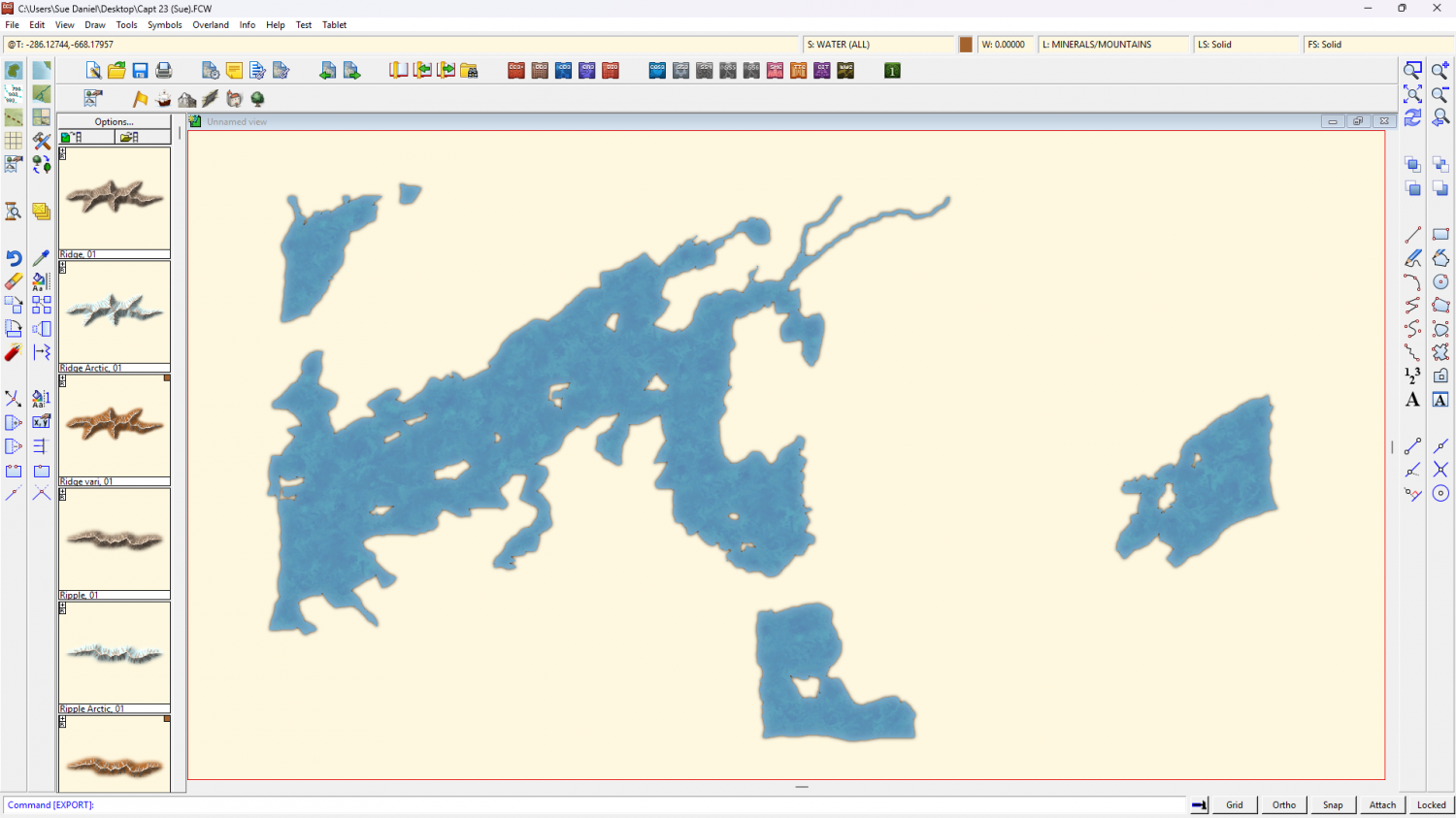
Task: Click the brown current color swatch
Action: (x=966, y=45)
